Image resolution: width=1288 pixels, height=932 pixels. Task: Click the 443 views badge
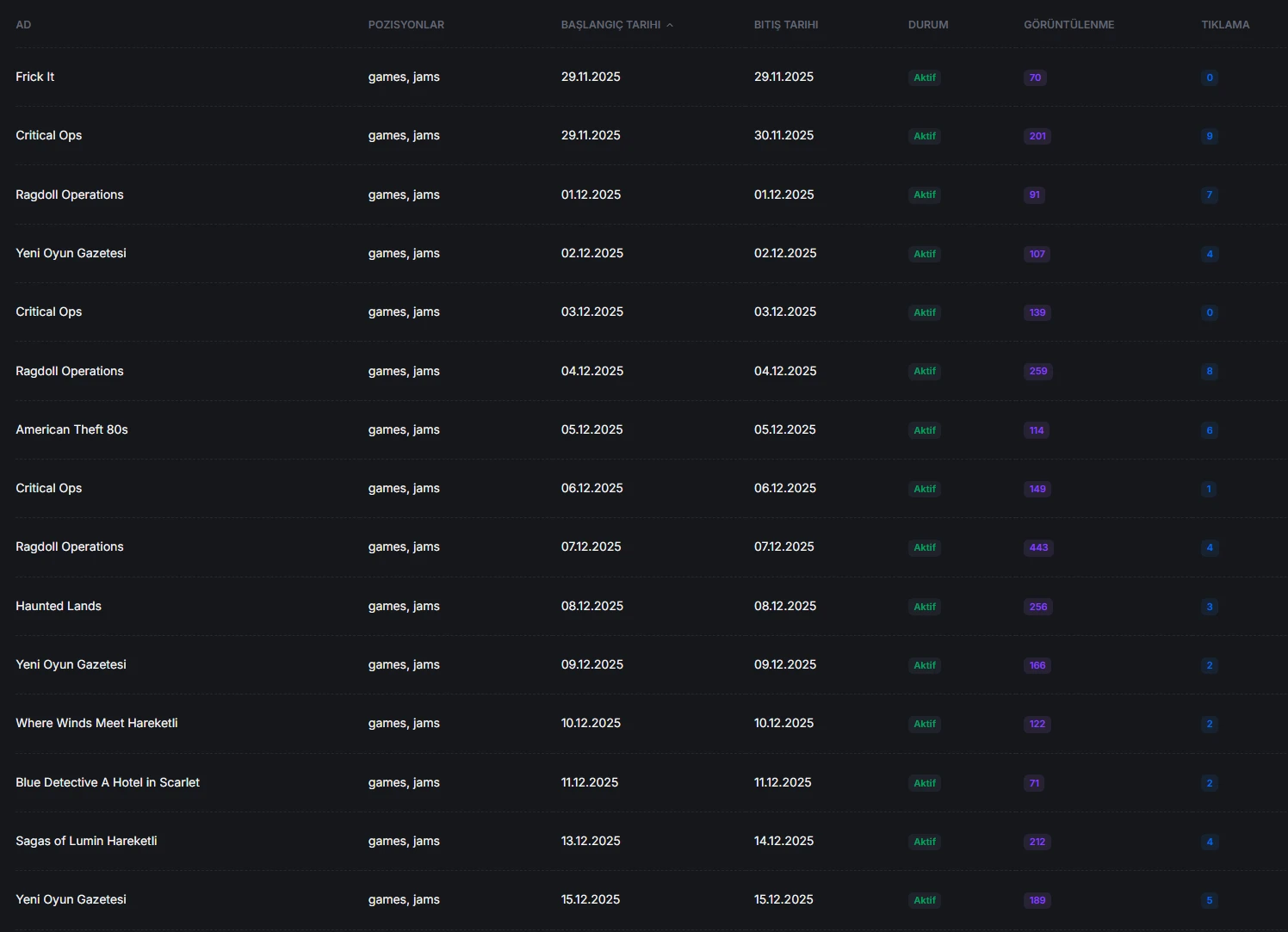click(x=1038, y=547)
